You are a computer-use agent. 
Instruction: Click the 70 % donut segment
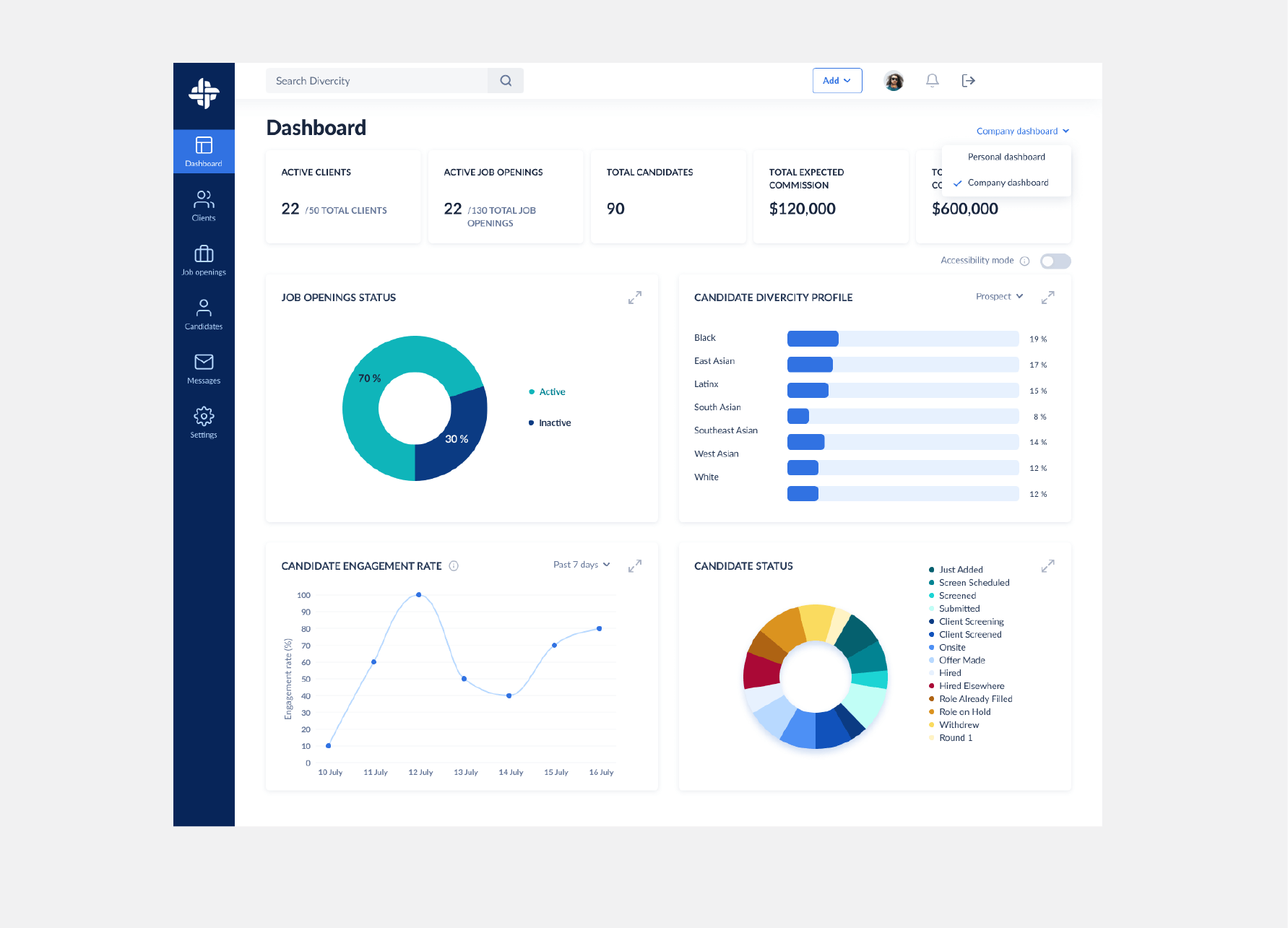(x=370, y=378)
